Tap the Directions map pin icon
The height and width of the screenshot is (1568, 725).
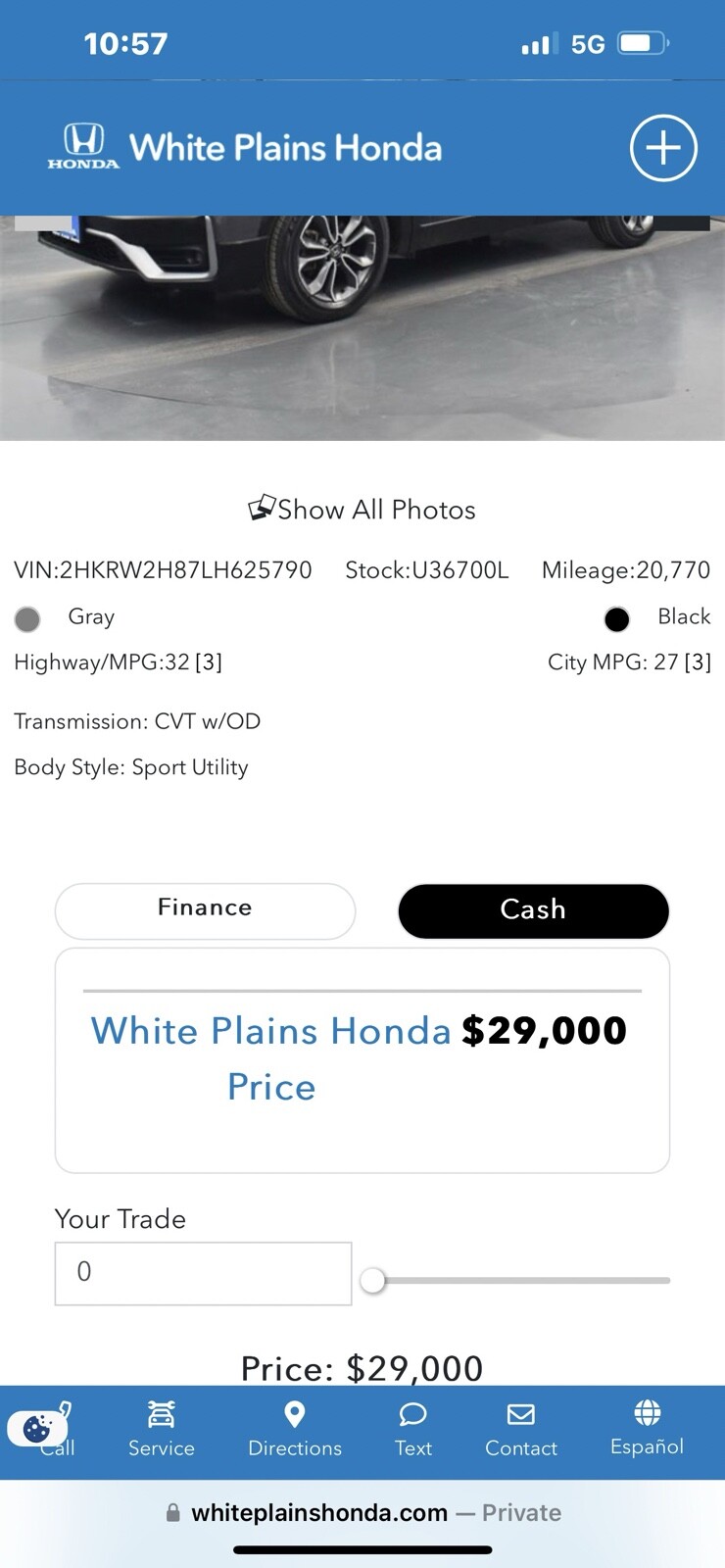294,1414
